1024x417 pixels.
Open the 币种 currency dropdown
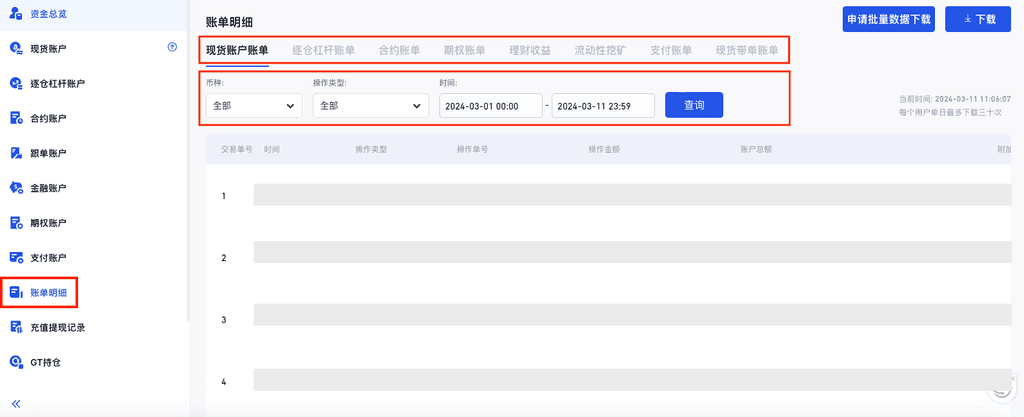click(253, 105)
